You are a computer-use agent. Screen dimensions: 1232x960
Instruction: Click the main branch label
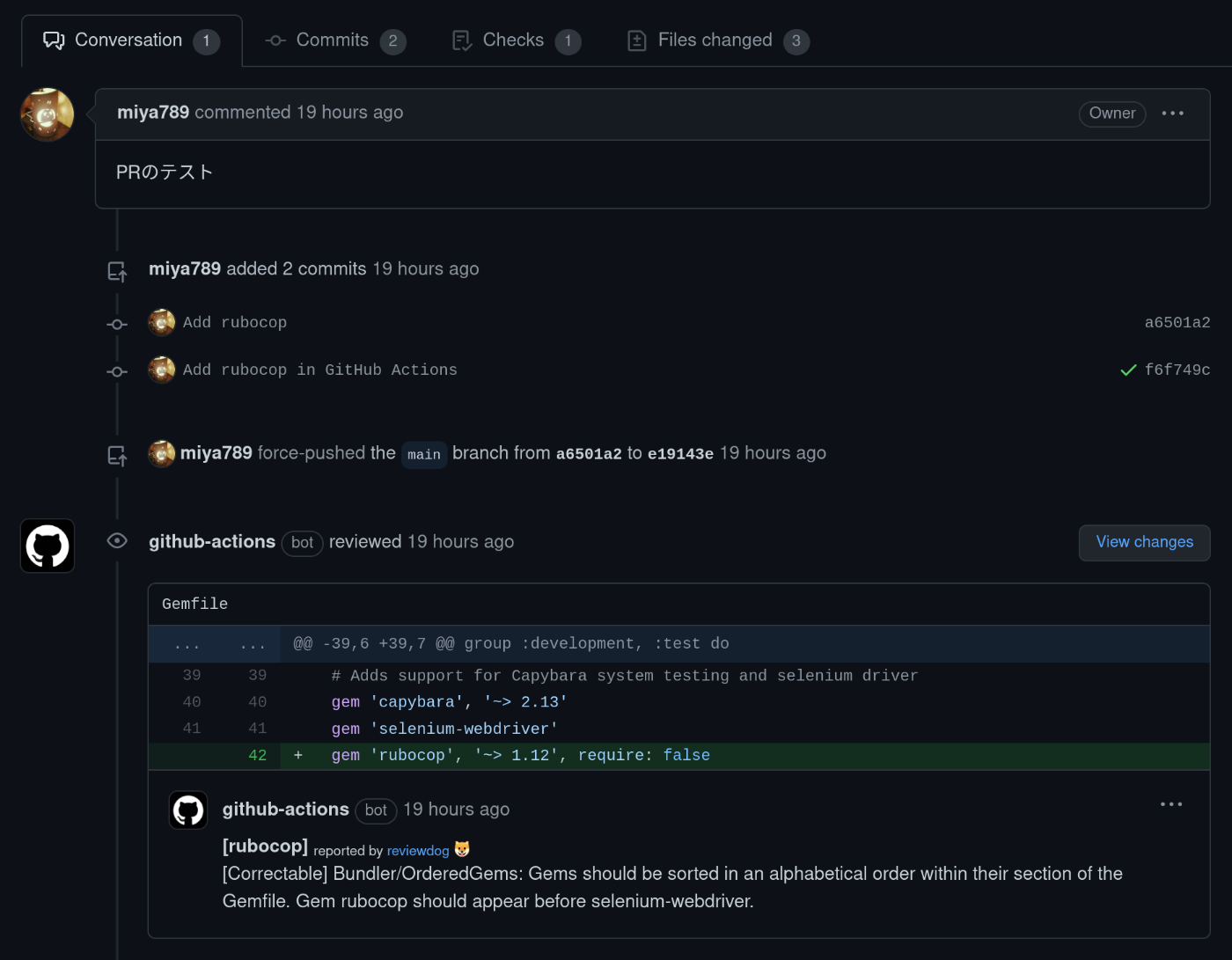[423, 454]
